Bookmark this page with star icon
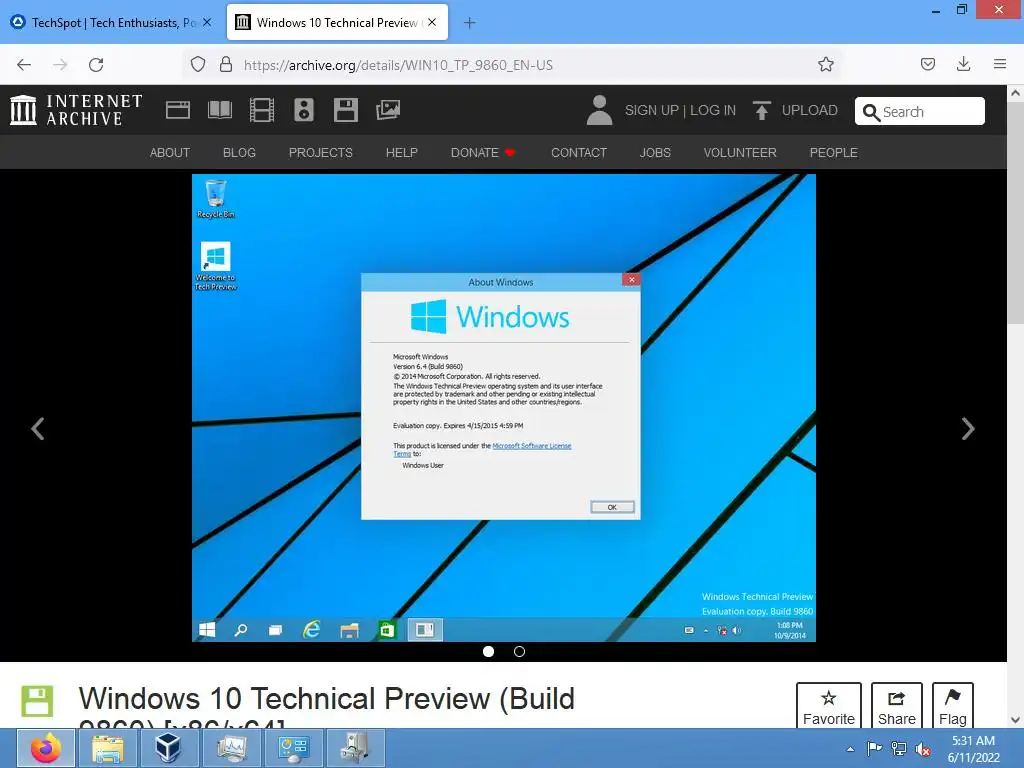The width and height of the screenshot is (1024, 768). [x=825, y=64]
